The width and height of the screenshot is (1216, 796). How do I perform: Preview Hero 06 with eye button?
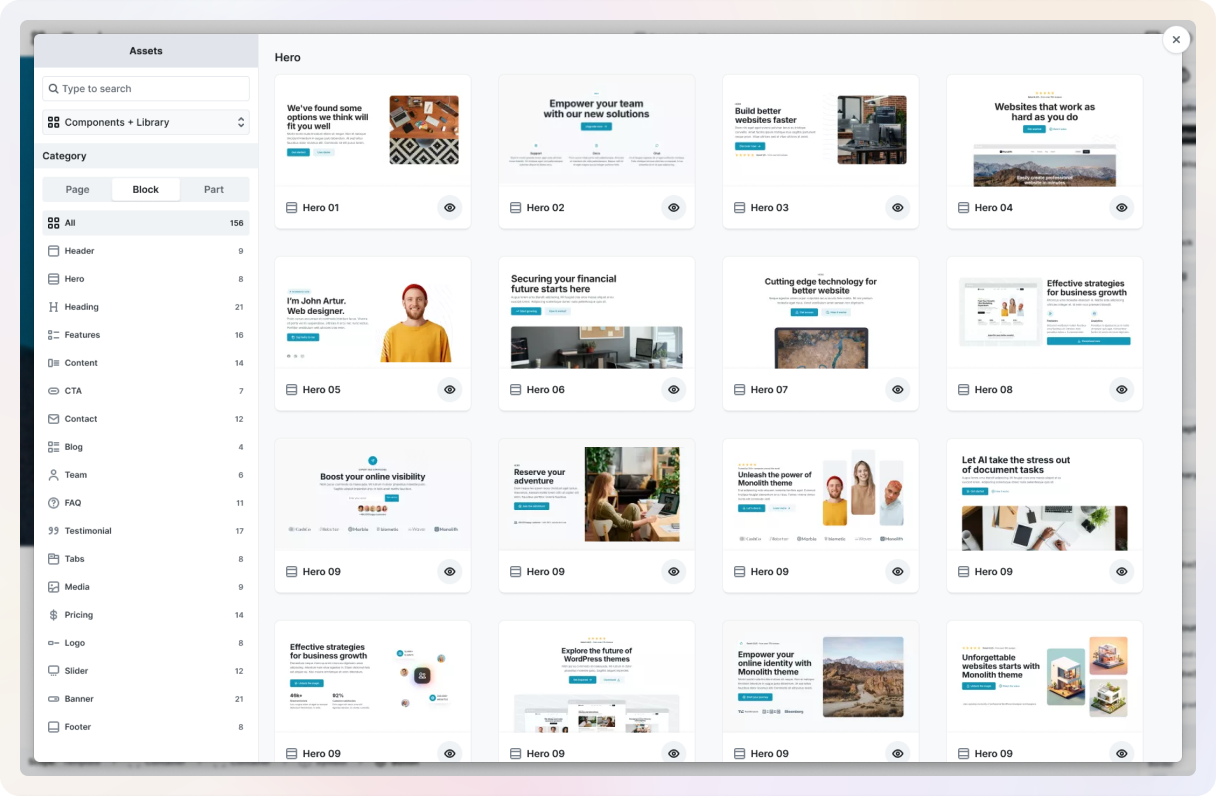674,390
